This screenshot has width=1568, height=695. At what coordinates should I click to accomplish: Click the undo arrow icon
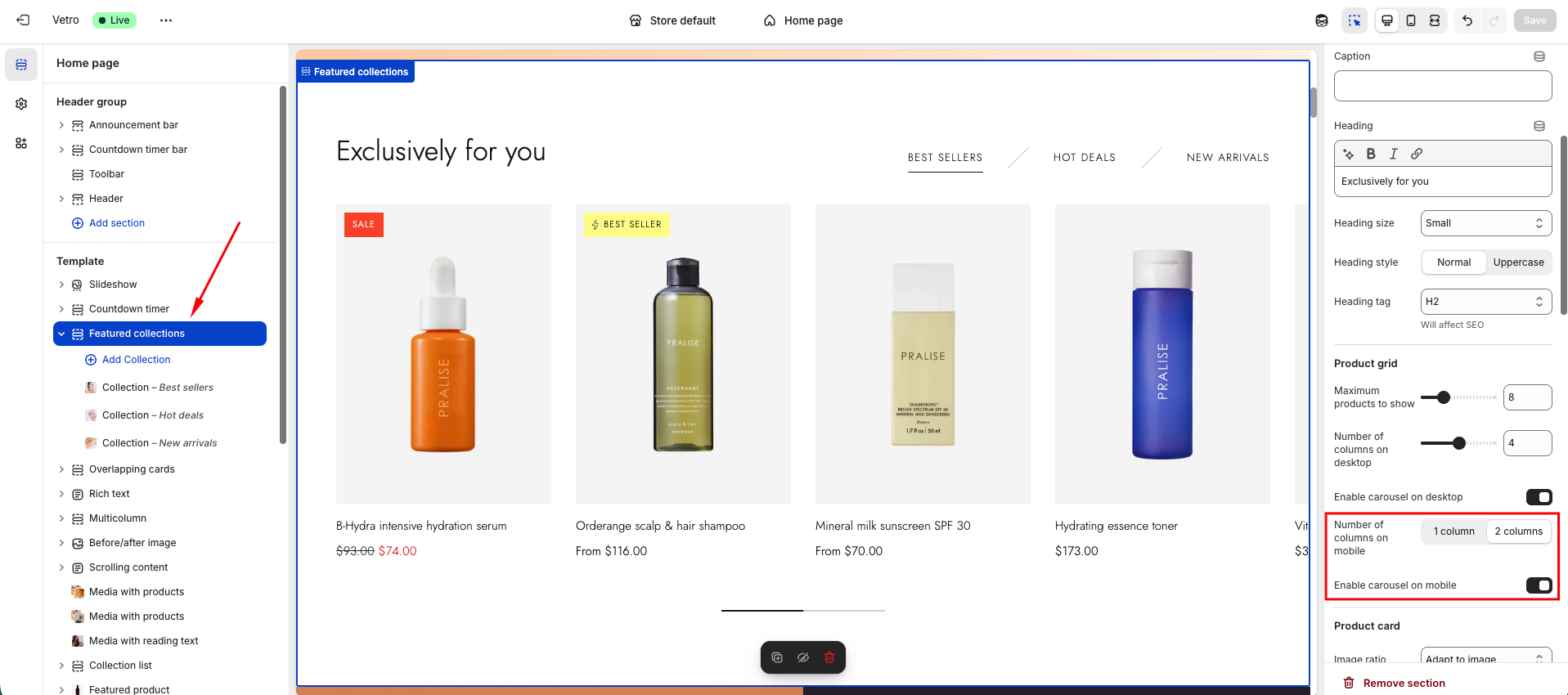(1467, 20)
